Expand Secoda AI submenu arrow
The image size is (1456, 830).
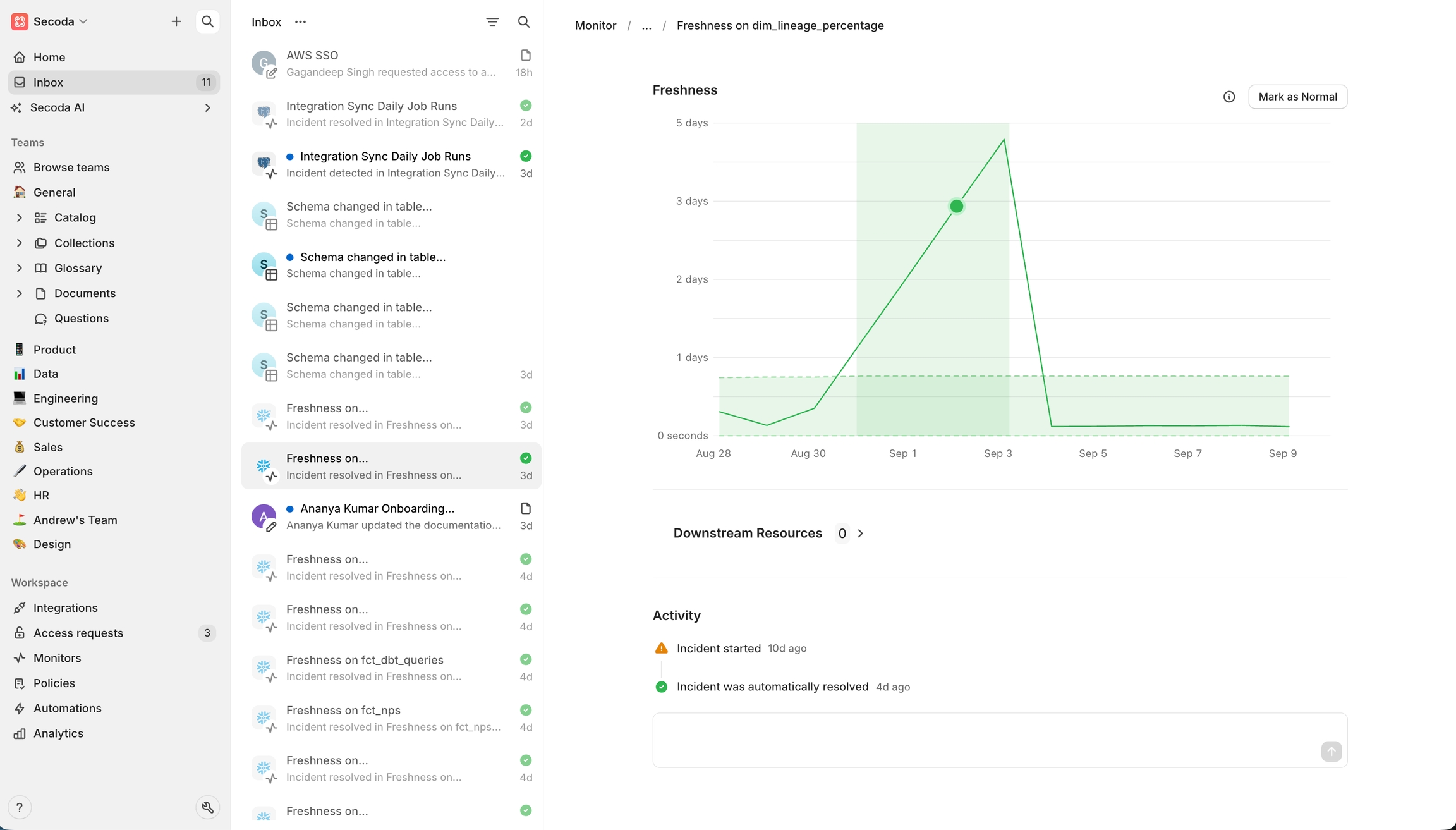pos(207,107)
